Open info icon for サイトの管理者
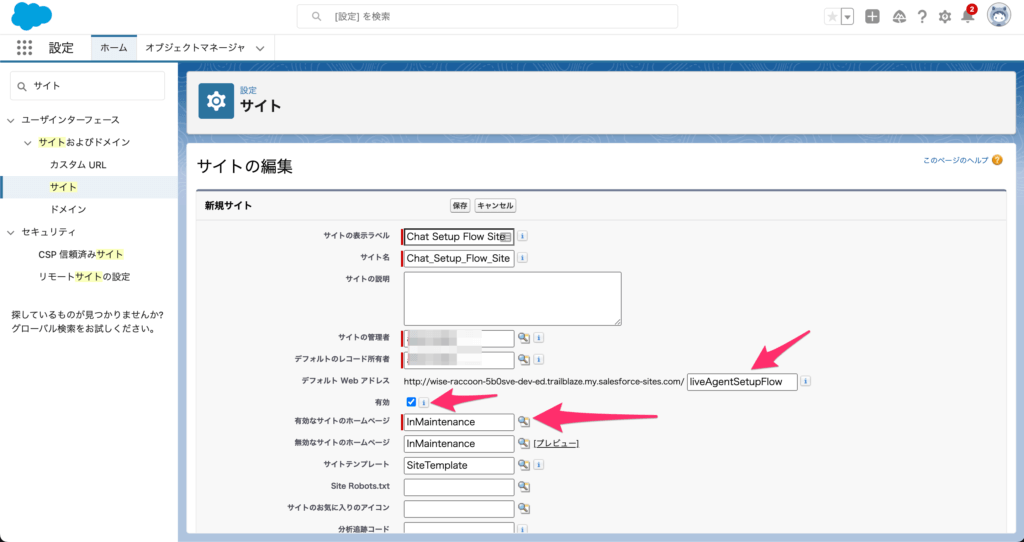Image resolution: width=1024 pixels, height=542 pixels. 539,338
